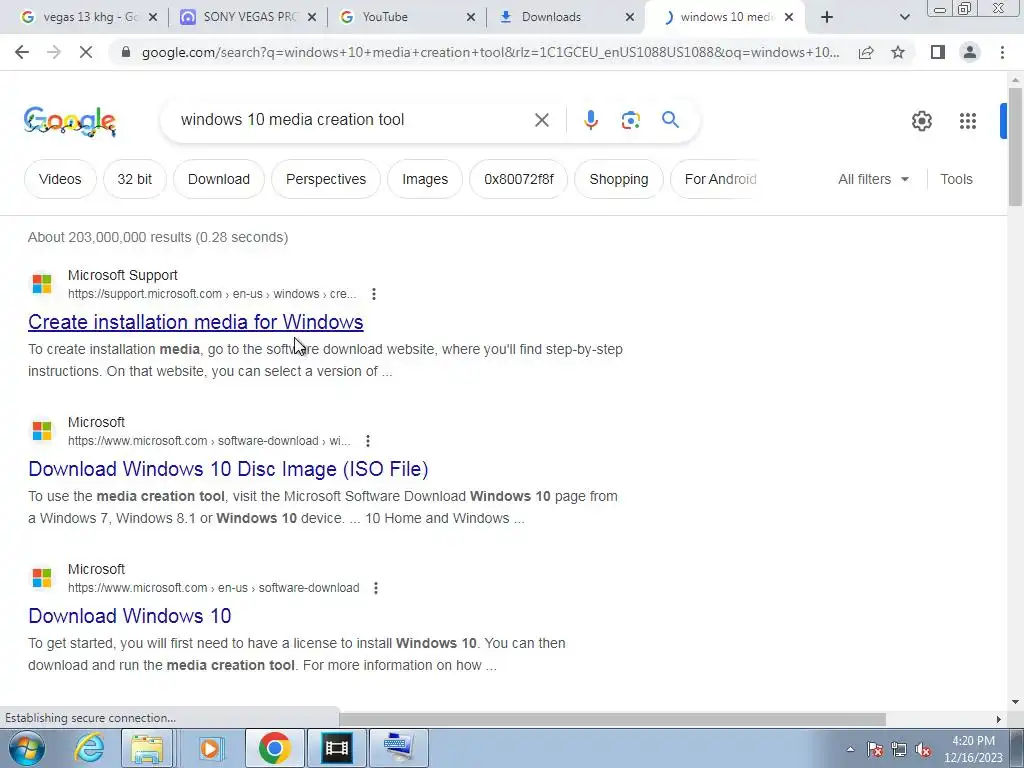Submit search with magnifier icon
1024x768 pixels.
pyautogui.click(x=670, y=120)
